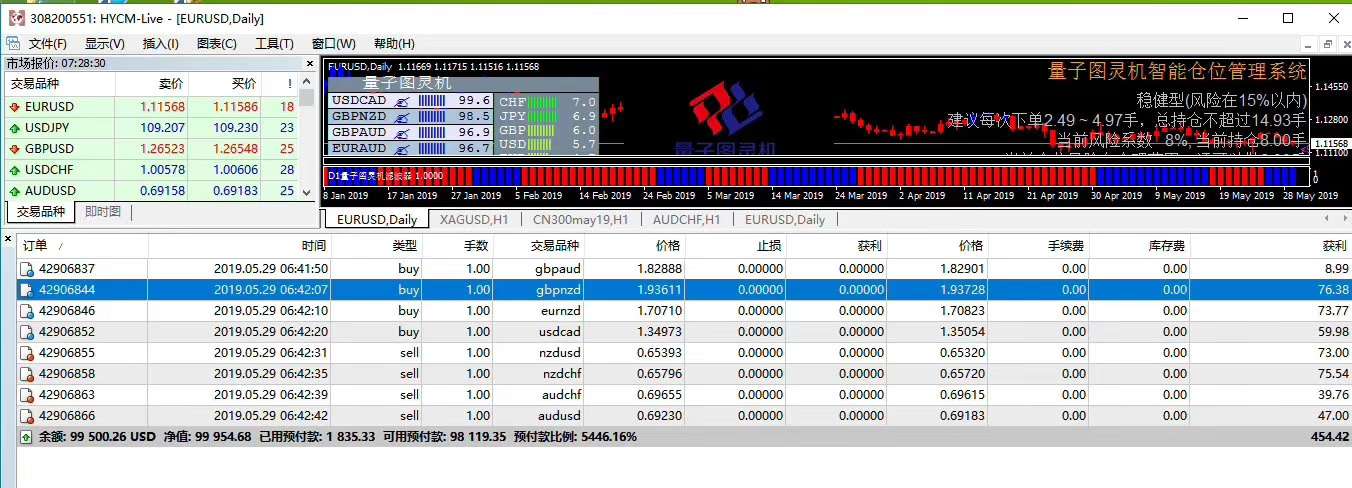Click the 库存费 column header
Image resolution: width=1352 pixels, height=488 pixels.
coord(1140,246)
